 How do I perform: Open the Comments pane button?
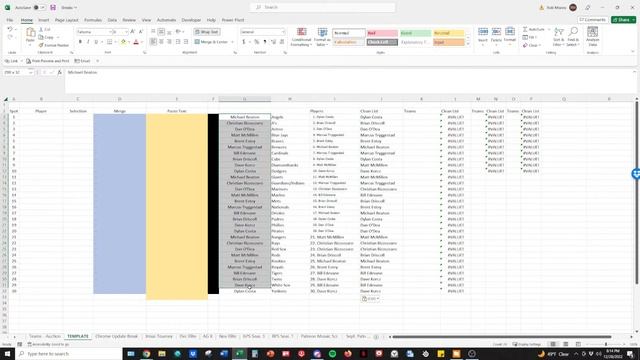(593, 20)
